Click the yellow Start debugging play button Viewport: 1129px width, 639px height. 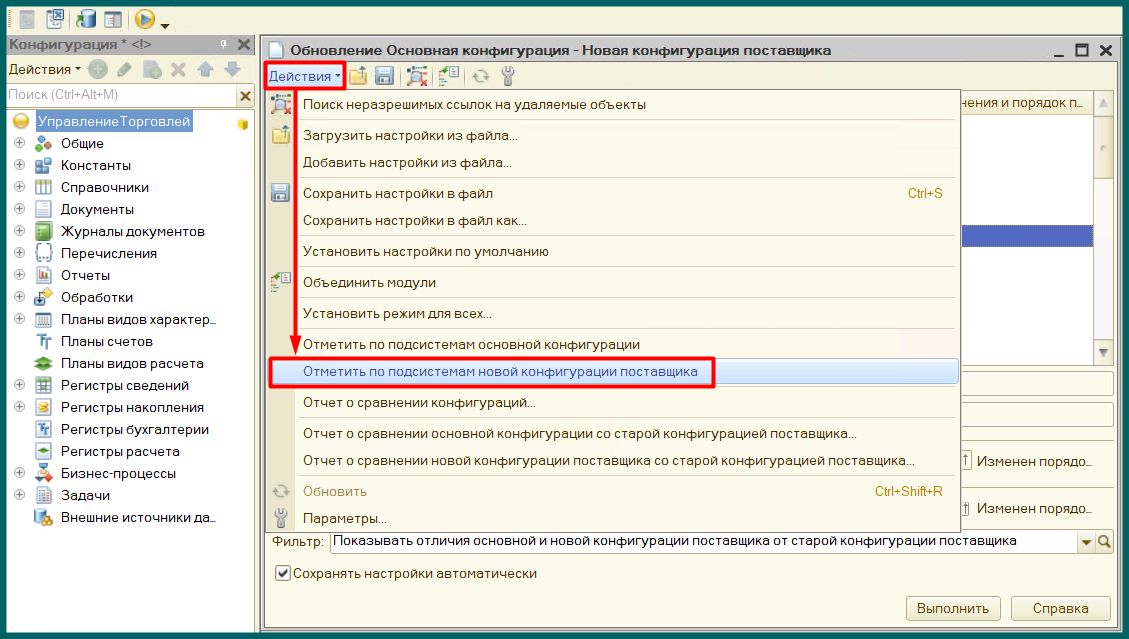click(x=144, y=19)
